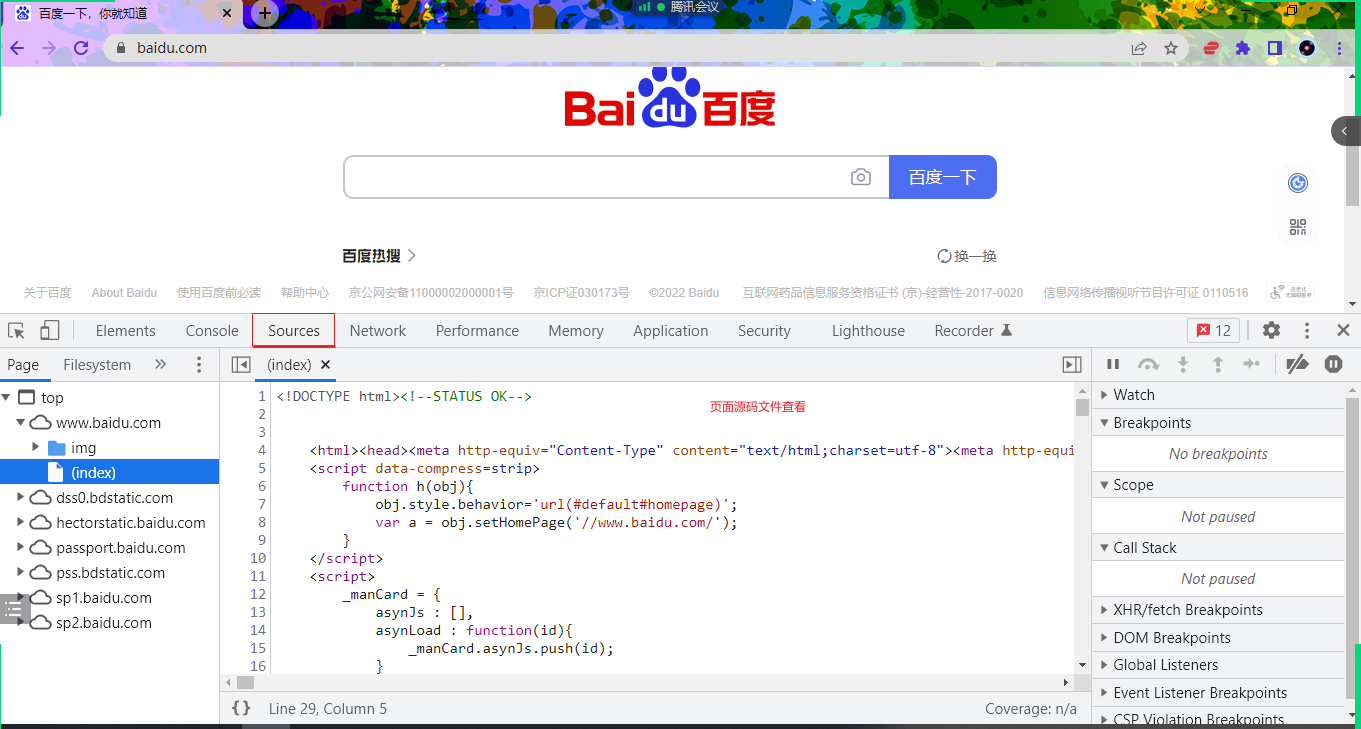Collapse the Watch section
Screen dimensions: 1361x729
[1218, 395]
